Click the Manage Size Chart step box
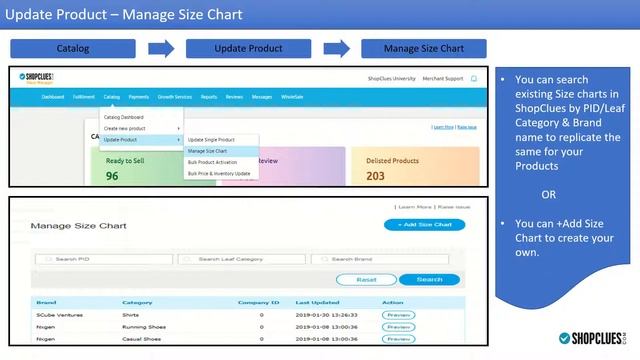Viewport: 640px width, 360px height. pyautogui.click(x=424, y=49)
